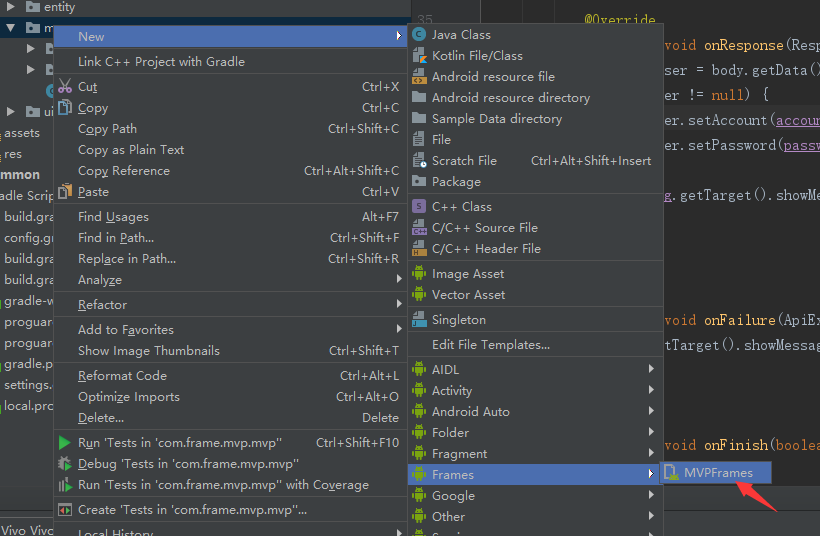Open the Analyze submenu
The height and width of the screenshot is (536, 820).
230,280
